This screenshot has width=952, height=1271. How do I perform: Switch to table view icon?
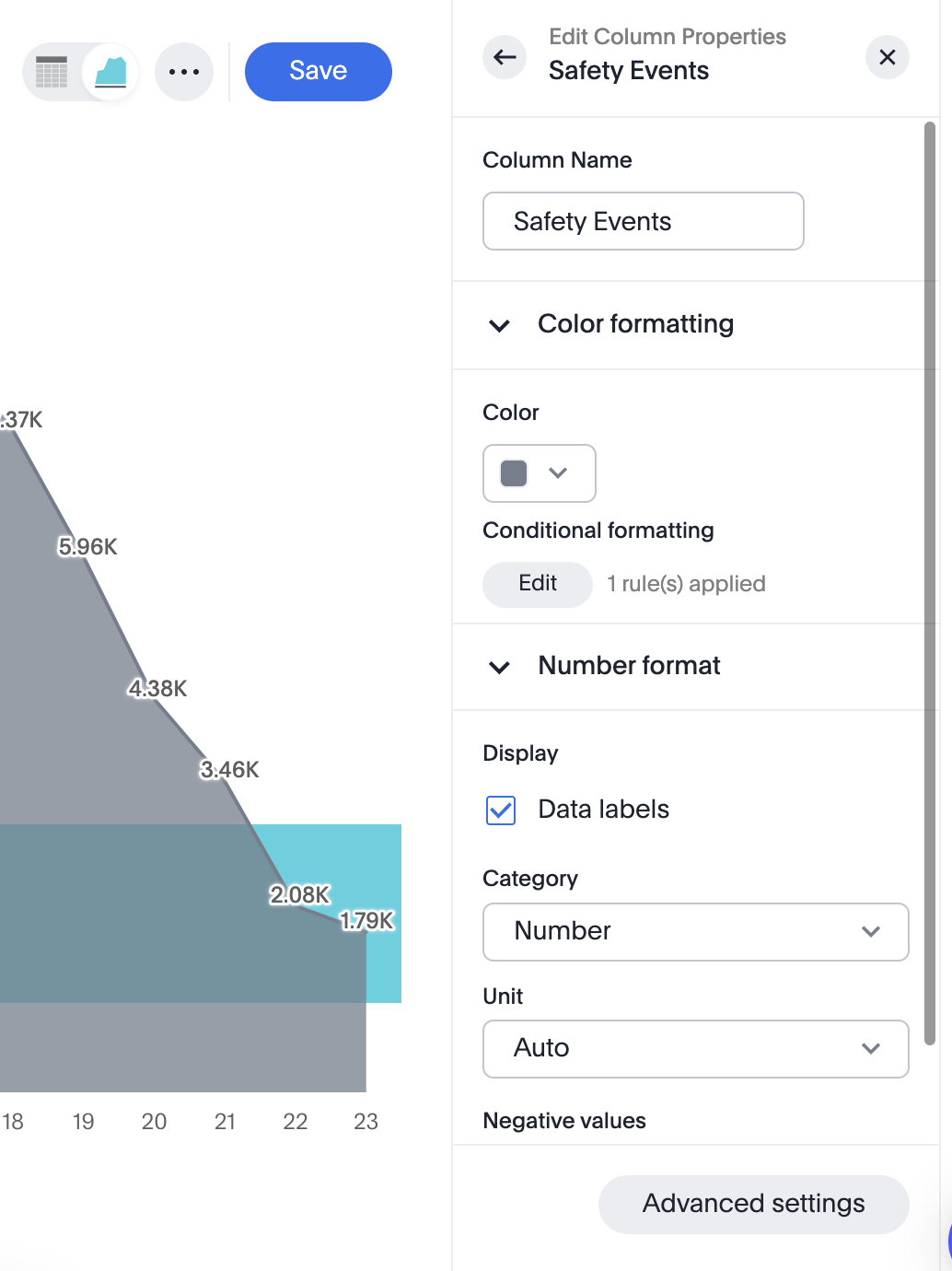click(52, 72)
